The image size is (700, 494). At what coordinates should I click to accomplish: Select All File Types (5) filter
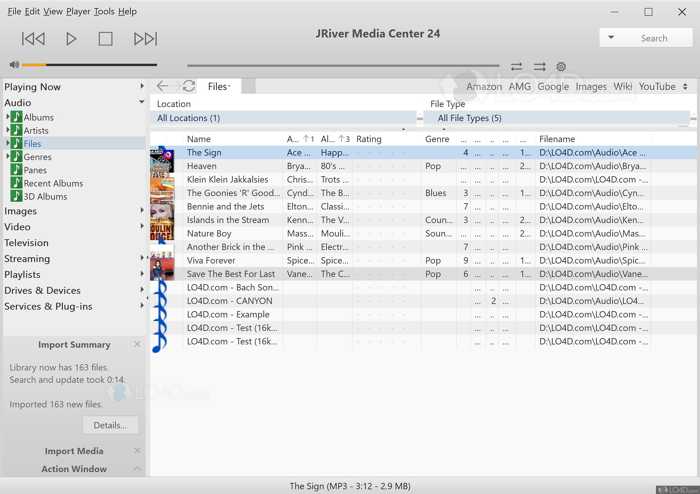[x=557, y=118]
